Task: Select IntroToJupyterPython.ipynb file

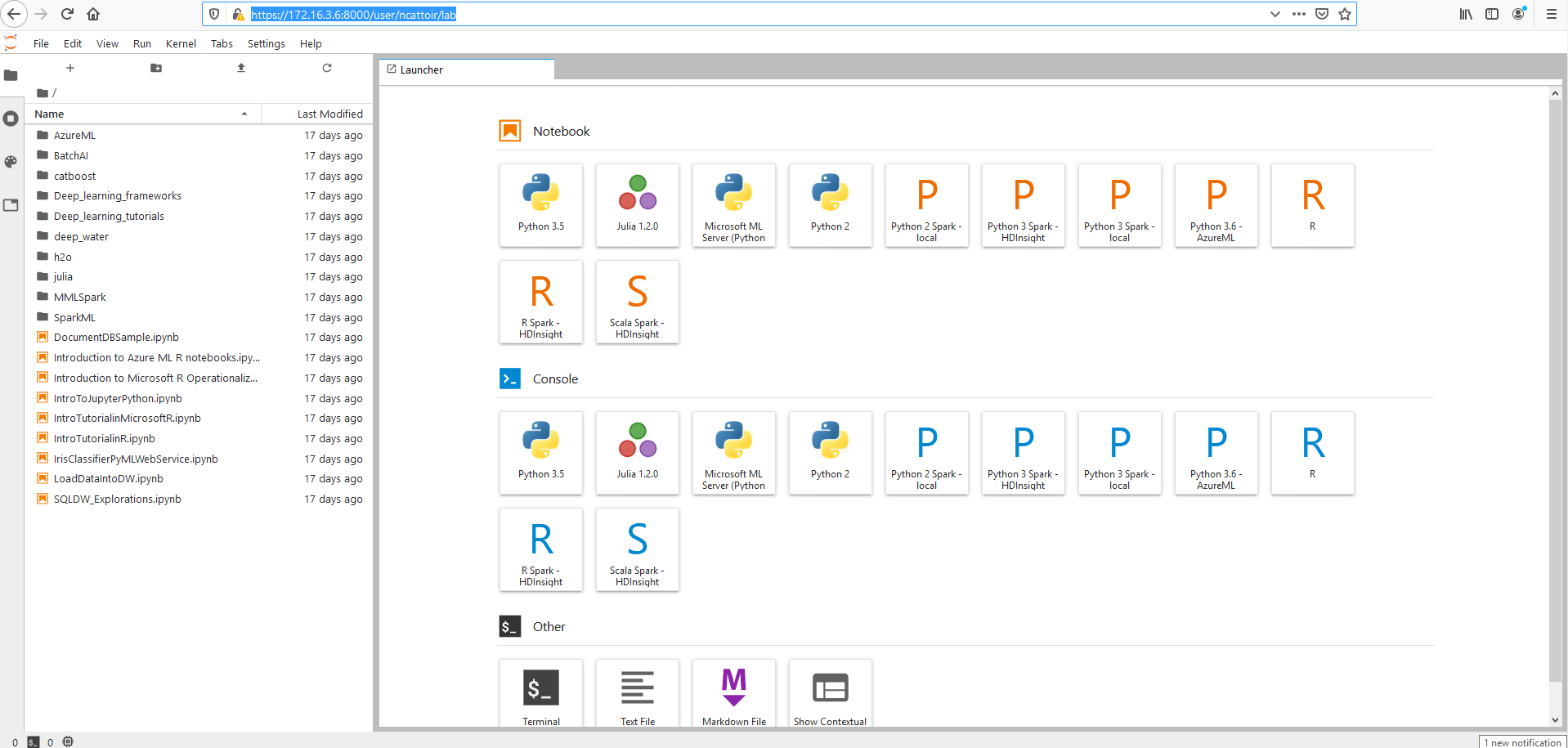Action: [x=199, y=398]
